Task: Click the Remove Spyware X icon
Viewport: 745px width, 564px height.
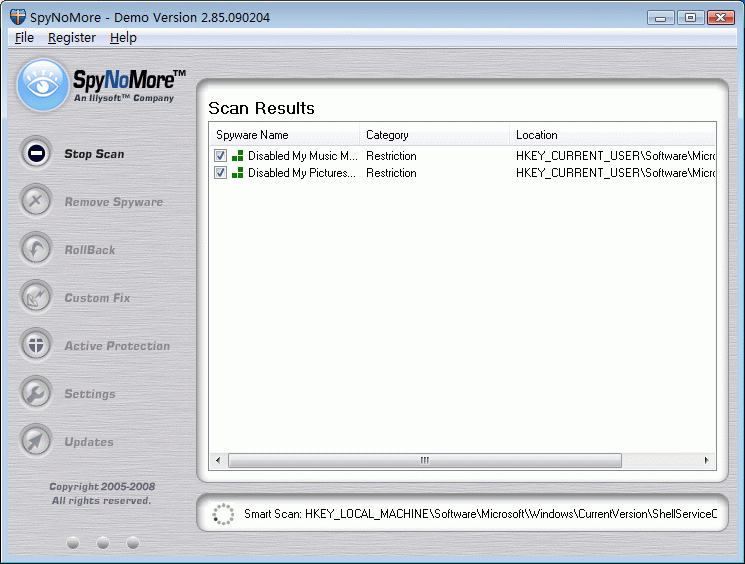Action: coord(36,201)
